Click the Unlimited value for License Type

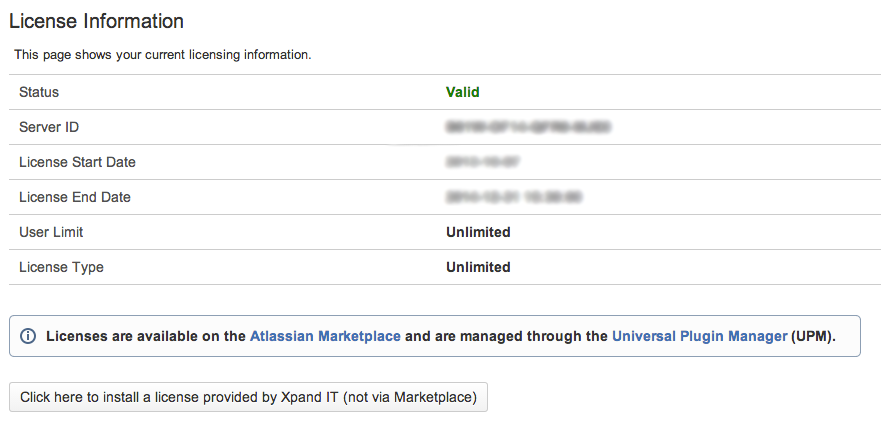point(478,267)
